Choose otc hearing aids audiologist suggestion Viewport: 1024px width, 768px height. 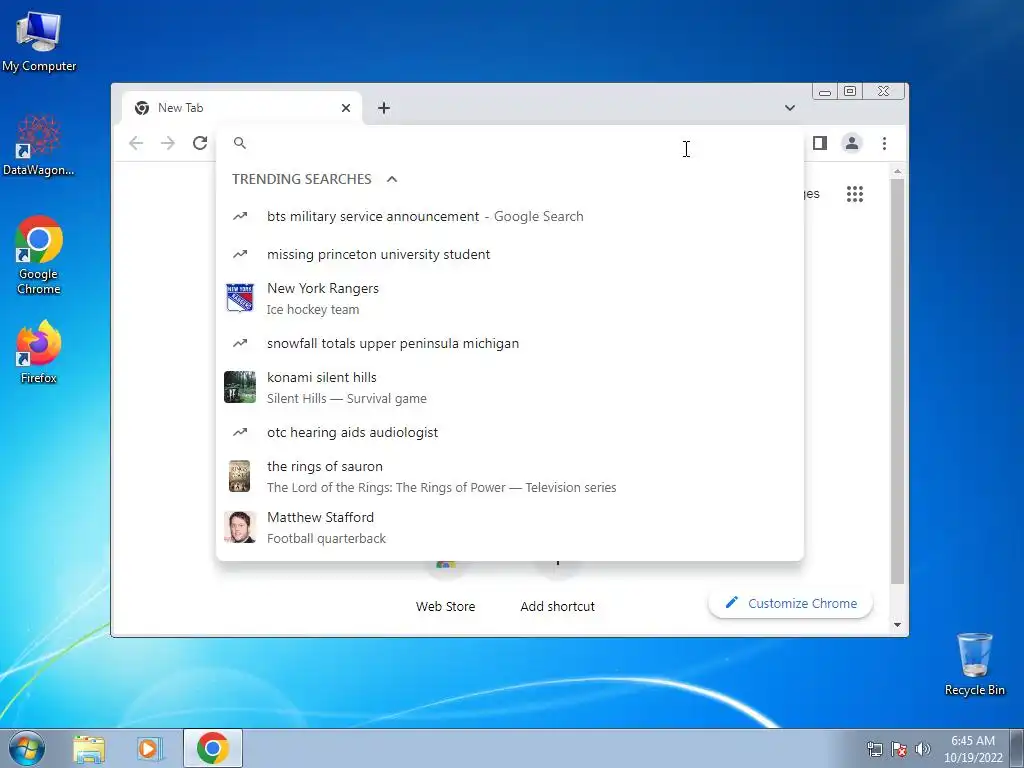(509, 432)
